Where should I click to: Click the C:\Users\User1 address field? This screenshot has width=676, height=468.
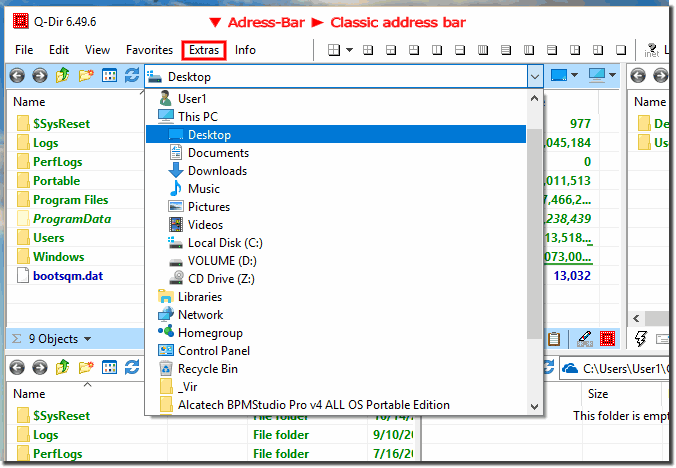pyautogui.click(x=614, y=369)
